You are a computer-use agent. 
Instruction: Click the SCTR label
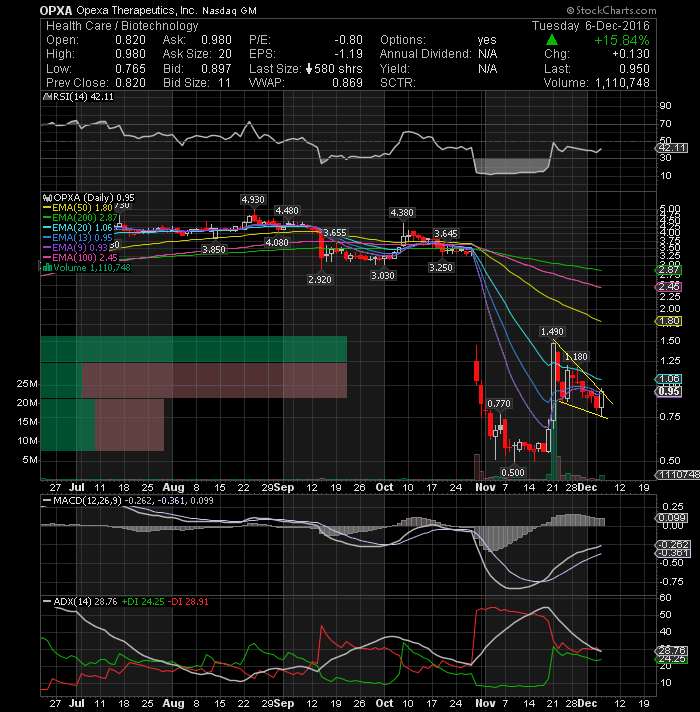pyautogui.click(x=398, y=83)
